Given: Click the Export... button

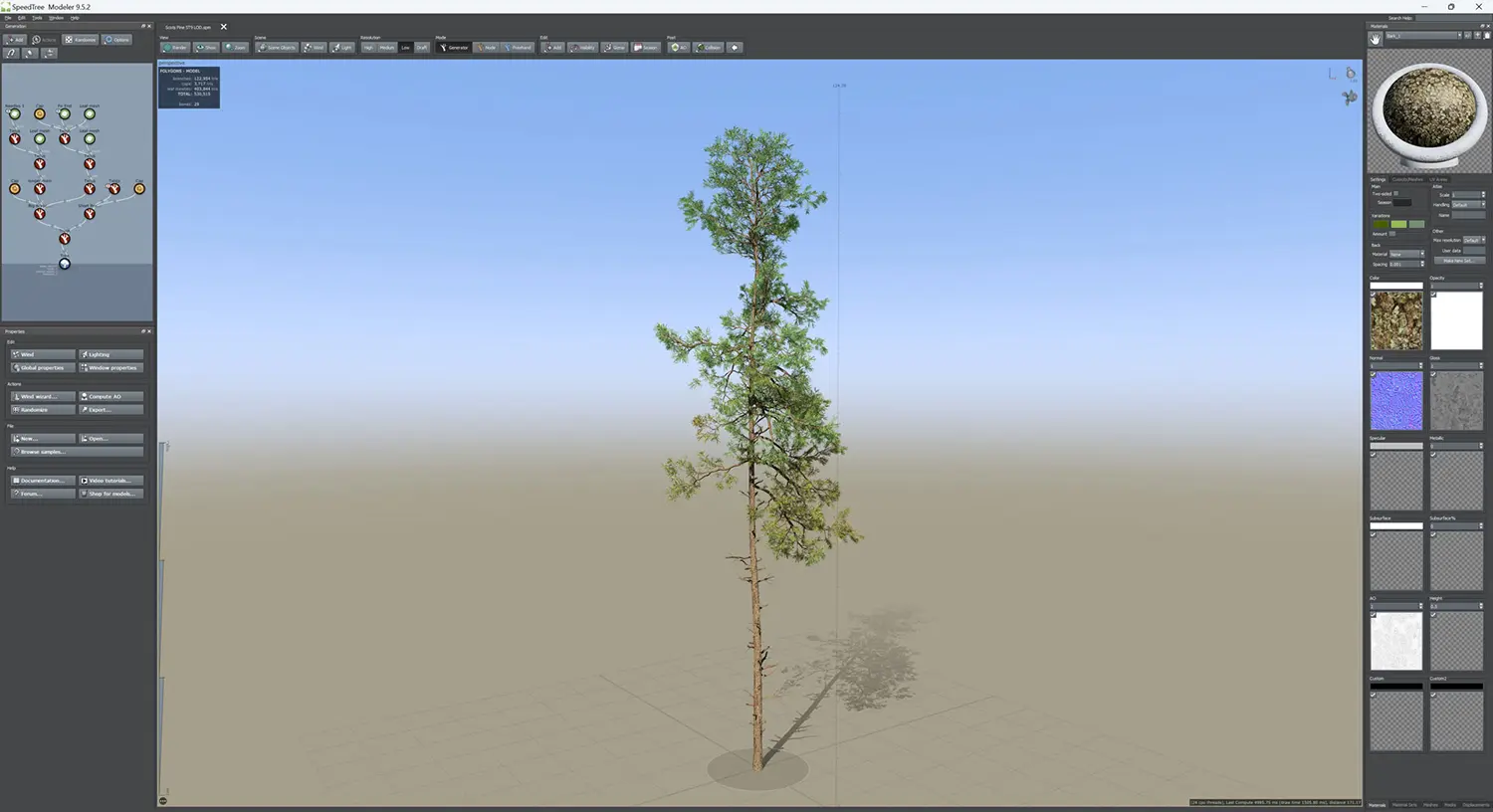Looking at the screenshot, I should [110, 410].
